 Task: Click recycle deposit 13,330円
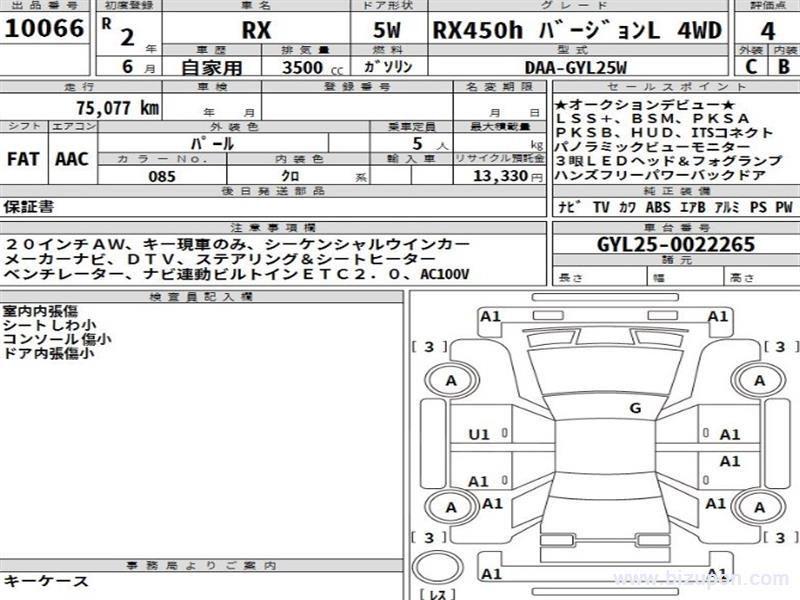508,176
